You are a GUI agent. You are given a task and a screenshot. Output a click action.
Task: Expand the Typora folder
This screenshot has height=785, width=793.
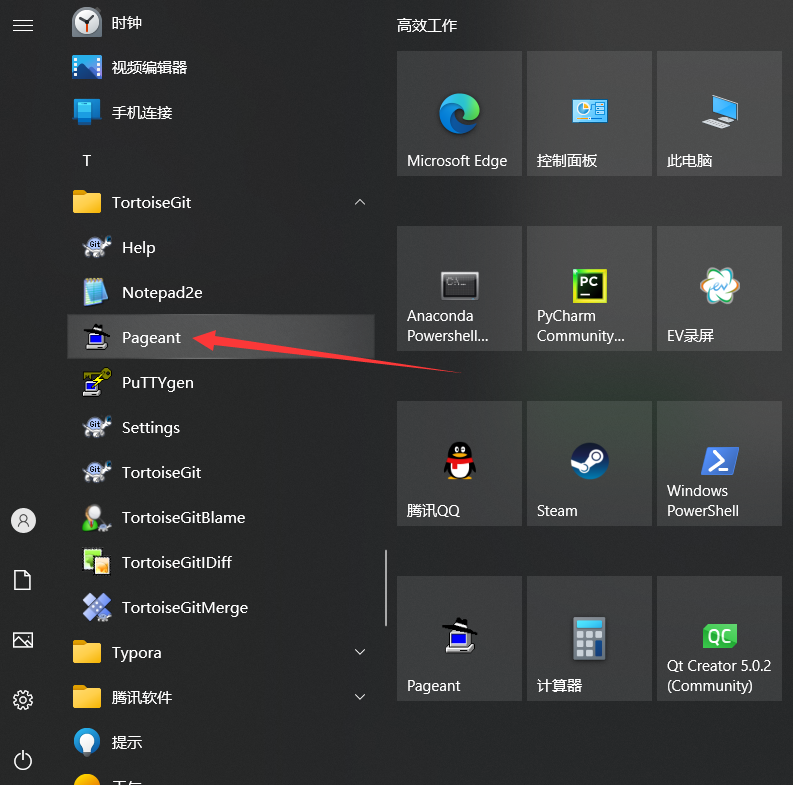tap(360, 653)
